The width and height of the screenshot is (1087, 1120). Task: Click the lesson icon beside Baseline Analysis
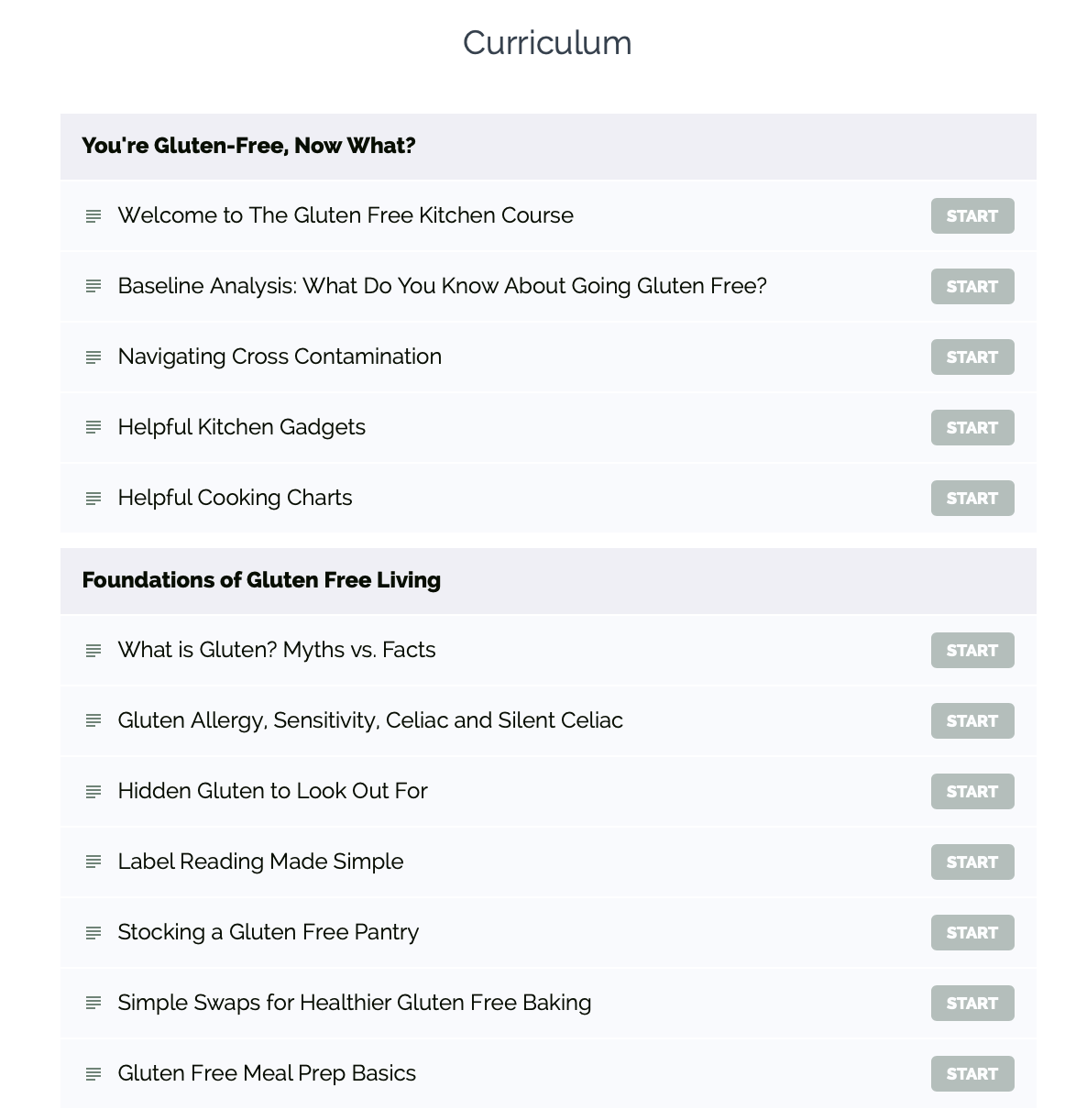tap(93, 286)
